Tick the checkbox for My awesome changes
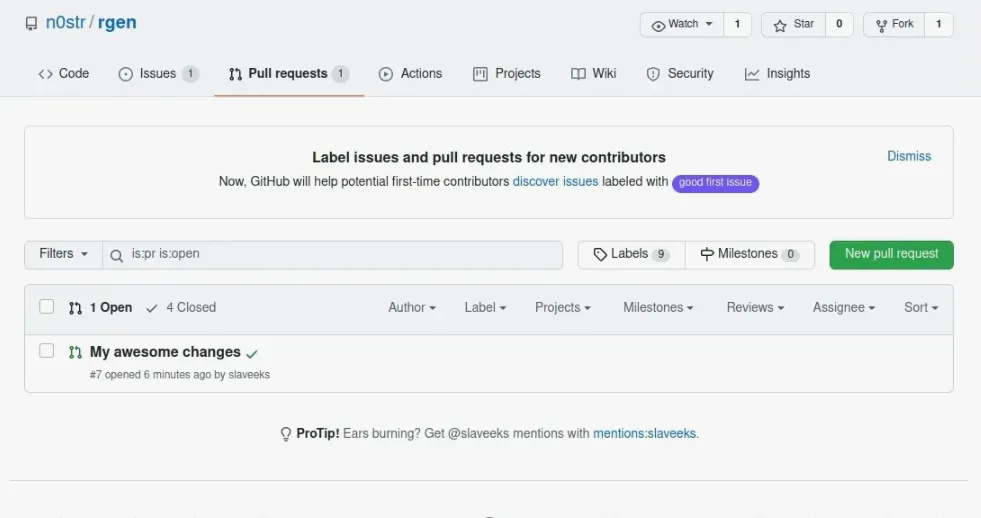 pyautogui.click(x=46, y=350)
